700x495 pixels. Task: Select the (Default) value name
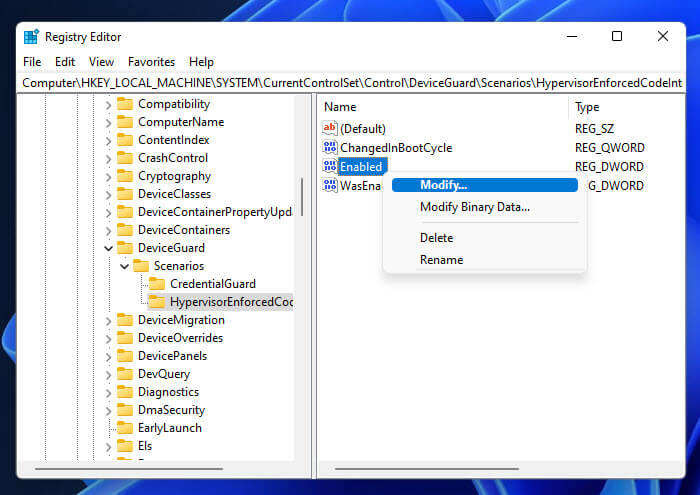pos(363,129)
